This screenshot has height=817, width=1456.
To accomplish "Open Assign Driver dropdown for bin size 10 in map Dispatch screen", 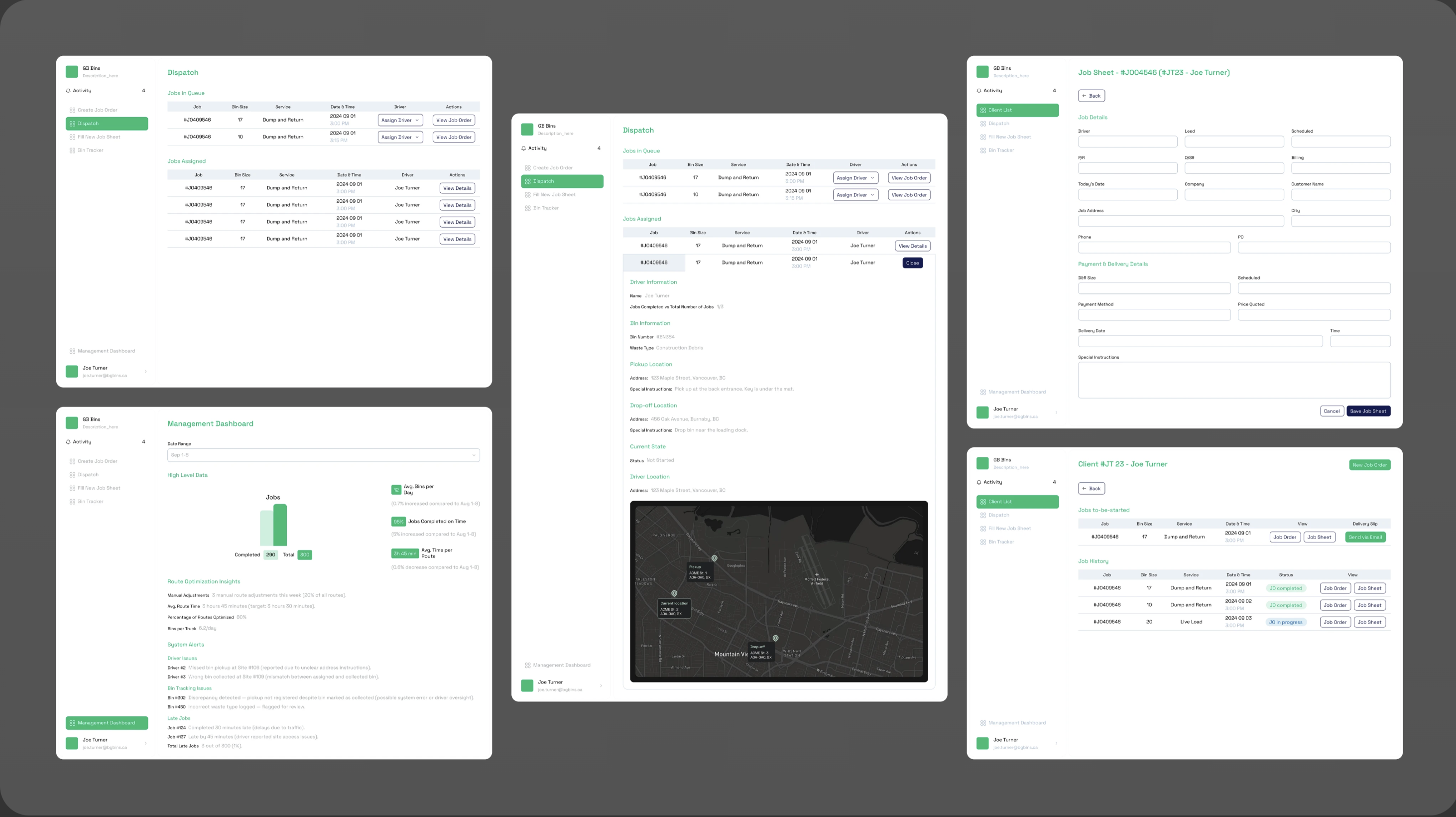I will [855, 194].
